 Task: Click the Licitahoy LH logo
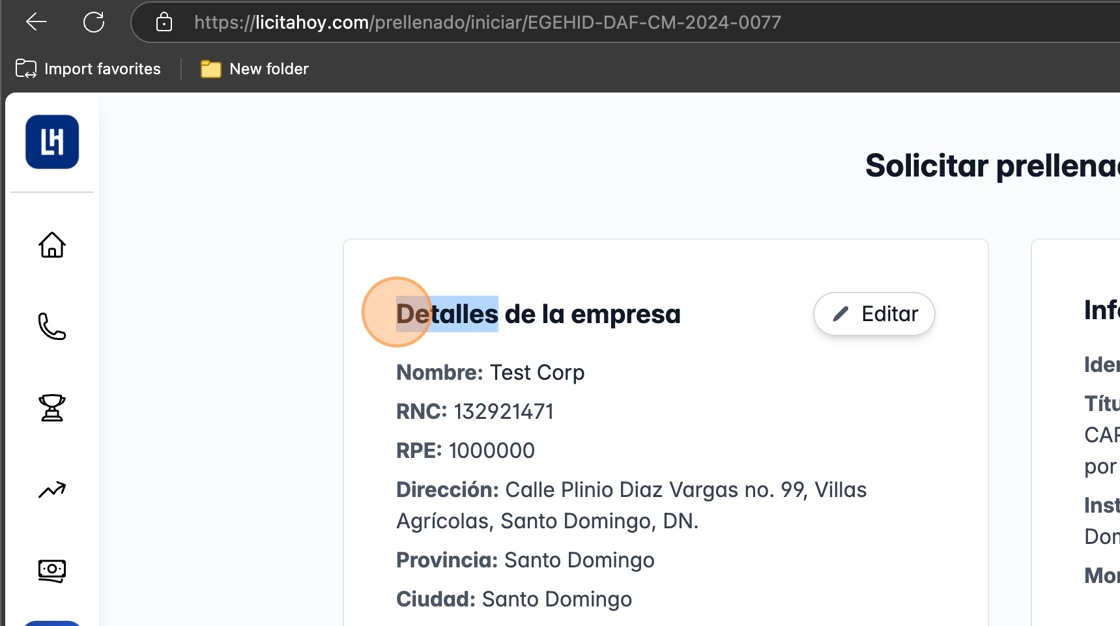[52, 142]
